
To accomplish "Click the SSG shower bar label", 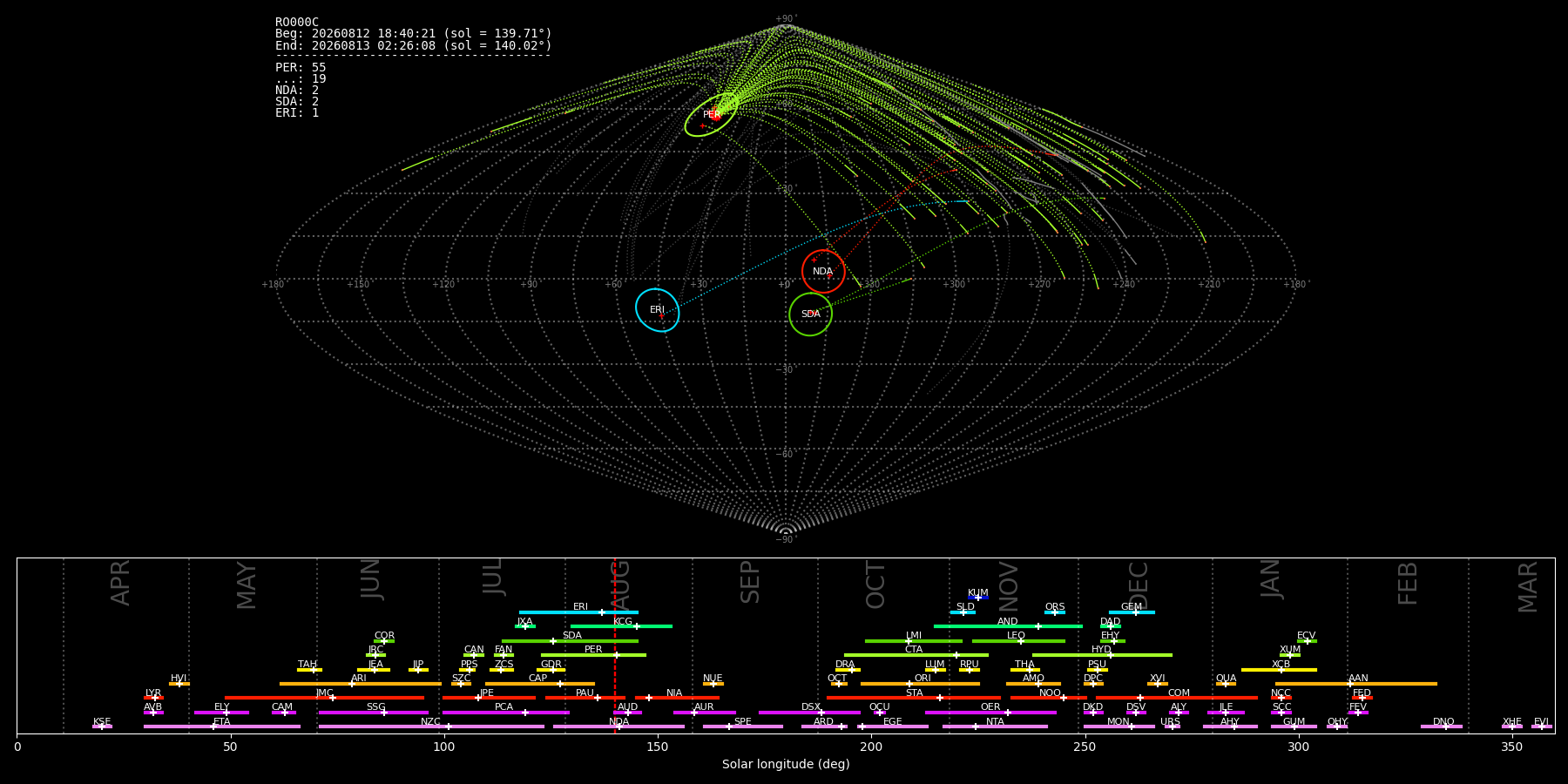I will tap(375, 707).
